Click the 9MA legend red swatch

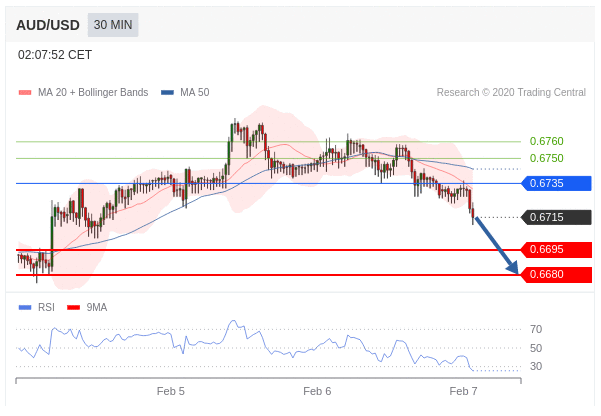tap(73, 307)
